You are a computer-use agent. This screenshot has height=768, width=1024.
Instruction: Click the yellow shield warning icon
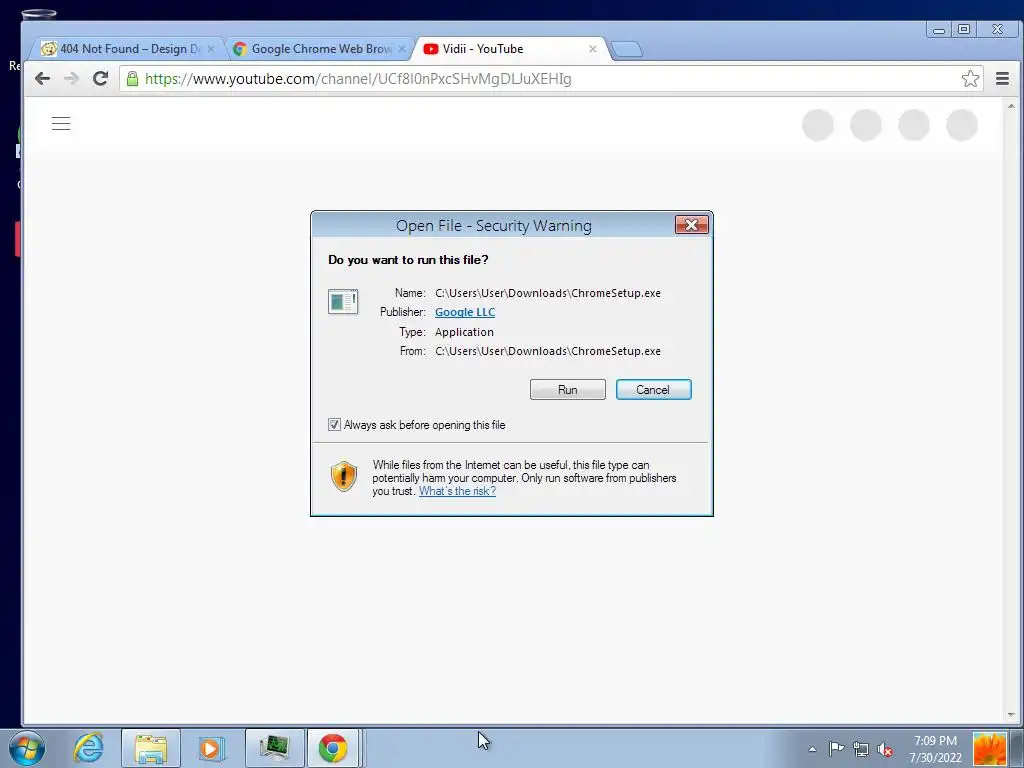(344, 476)
